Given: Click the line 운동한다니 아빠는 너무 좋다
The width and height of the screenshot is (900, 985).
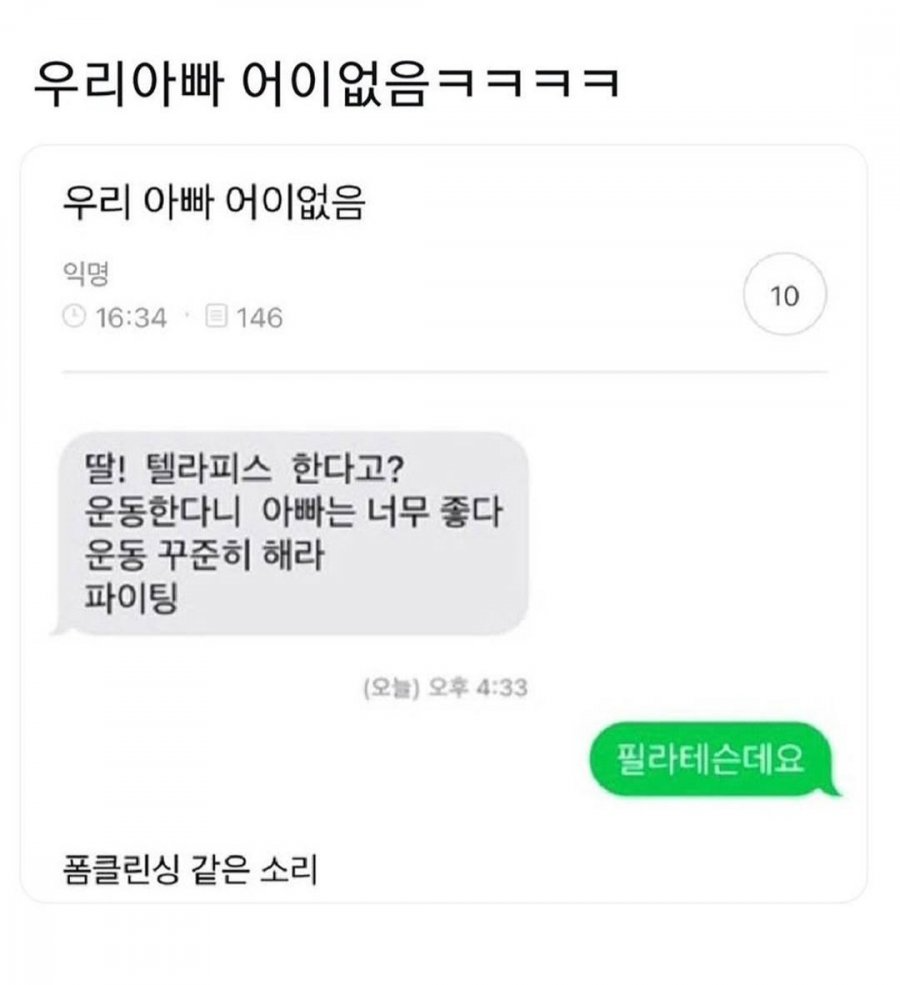Looking at the screenshot, I should point(293,512).
